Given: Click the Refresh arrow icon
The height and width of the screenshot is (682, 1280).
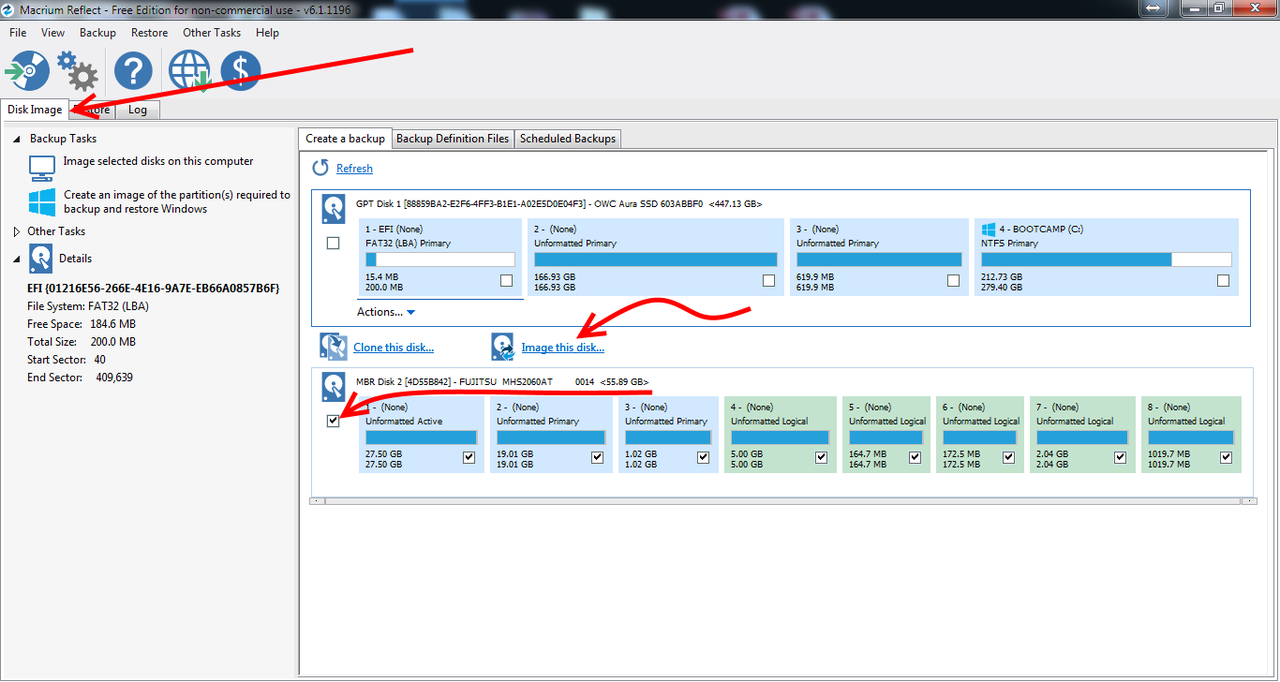Looking at the screenshot, I should [x=320, y=168].
